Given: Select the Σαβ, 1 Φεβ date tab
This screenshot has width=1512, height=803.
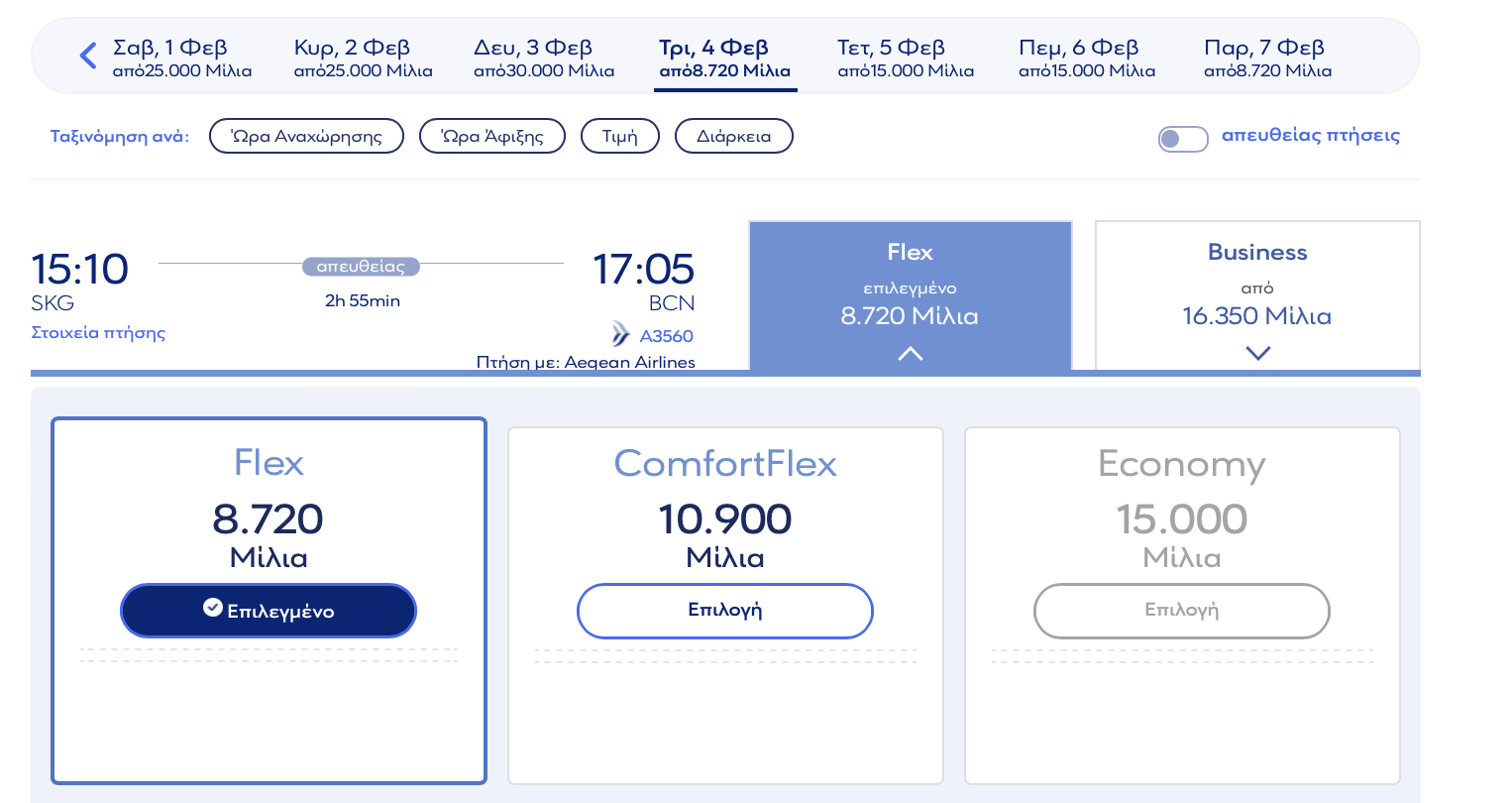Looking at the screenshot, I should tap(182, 58).
